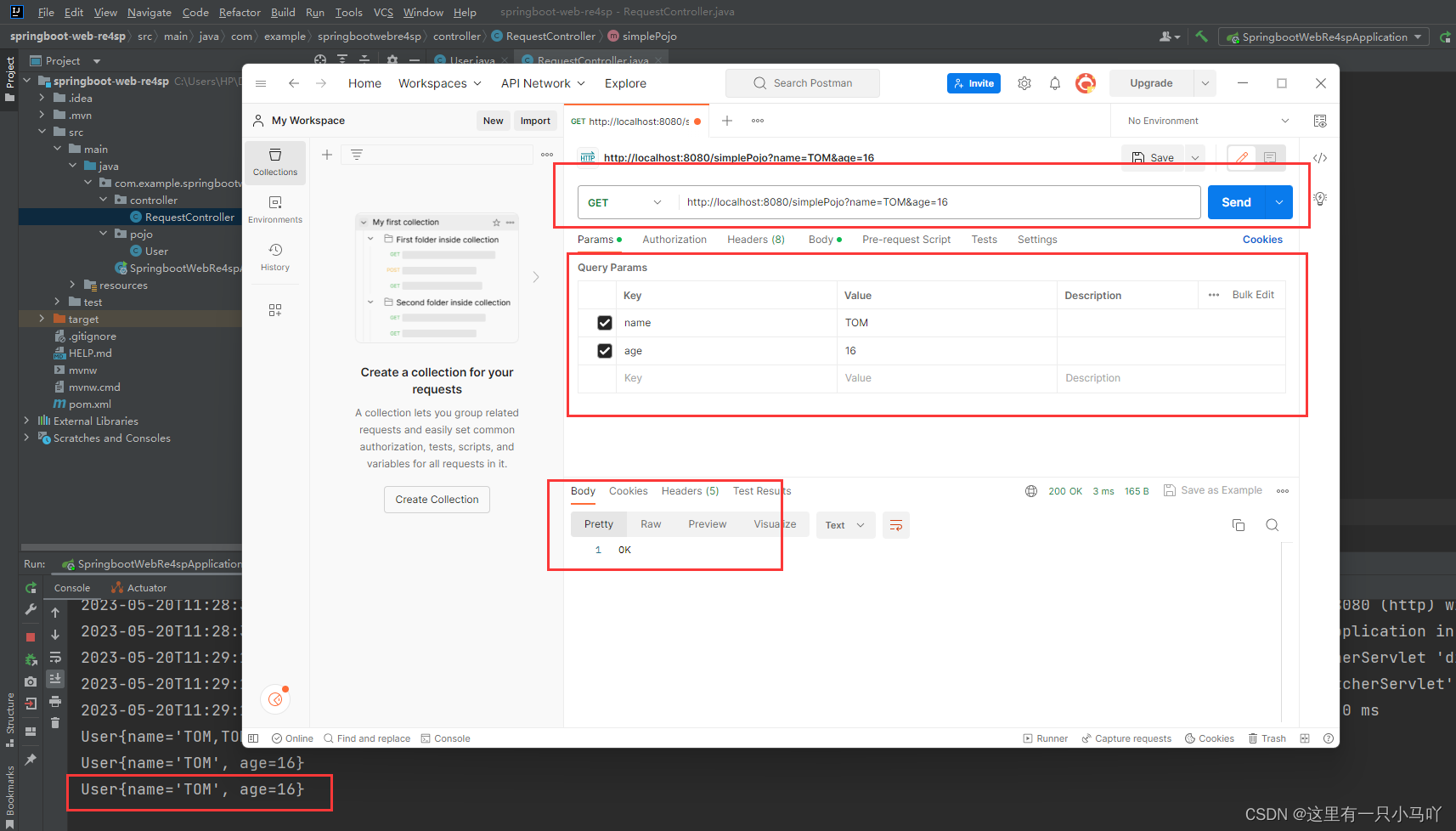Open the Send button dropdown arrow
This screenshot has width=1456, height=831.
point(1279,202)
